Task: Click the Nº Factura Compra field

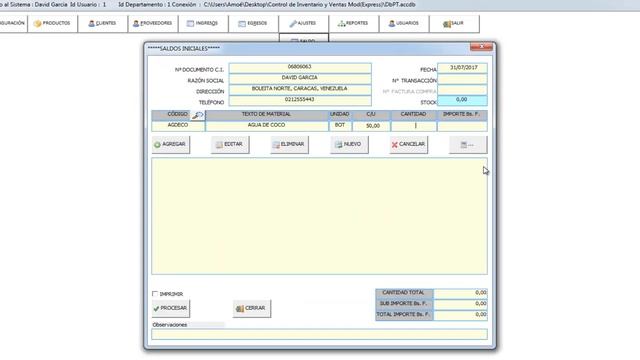Action: [462, 90]
